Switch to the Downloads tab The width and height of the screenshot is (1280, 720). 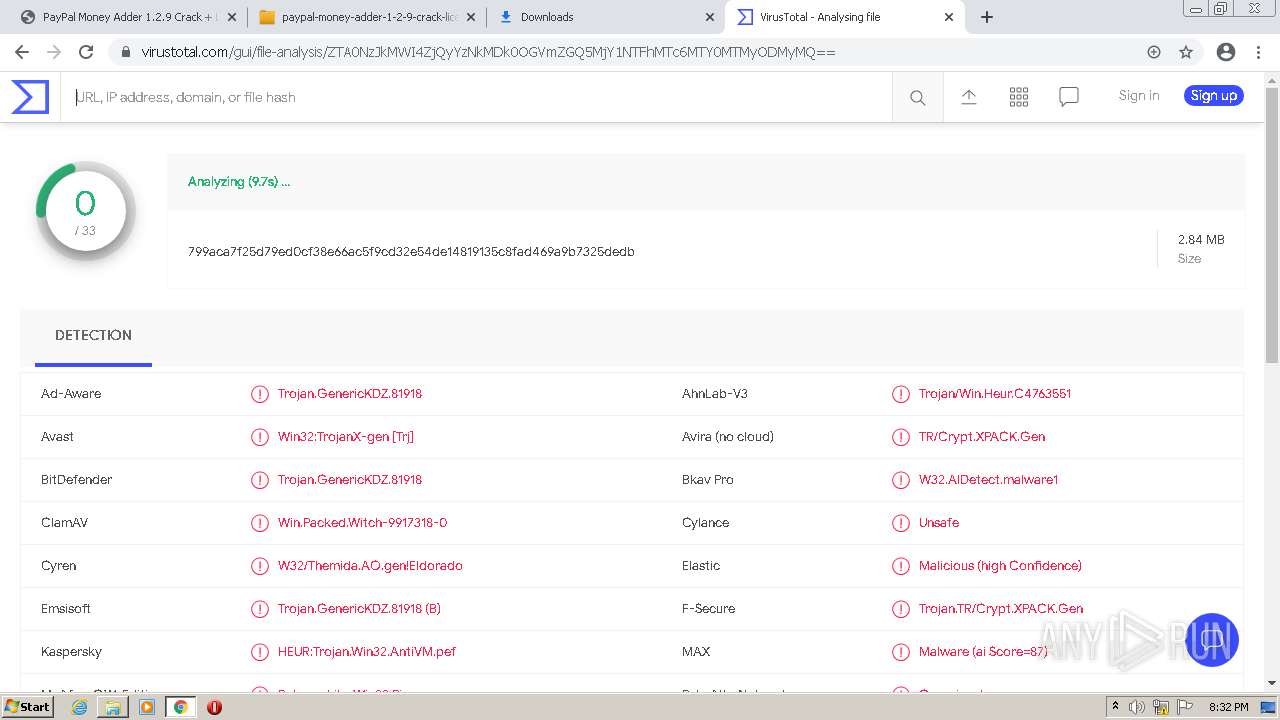click(x=605, y=17)
